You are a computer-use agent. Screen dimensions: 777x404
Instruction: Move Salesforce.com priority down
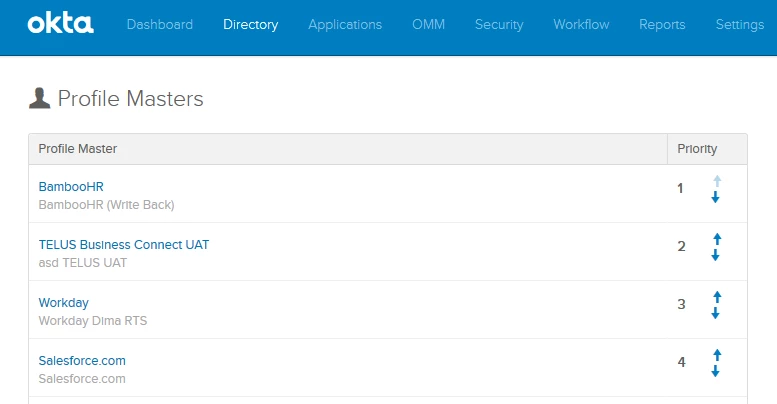tap(716, 371)
